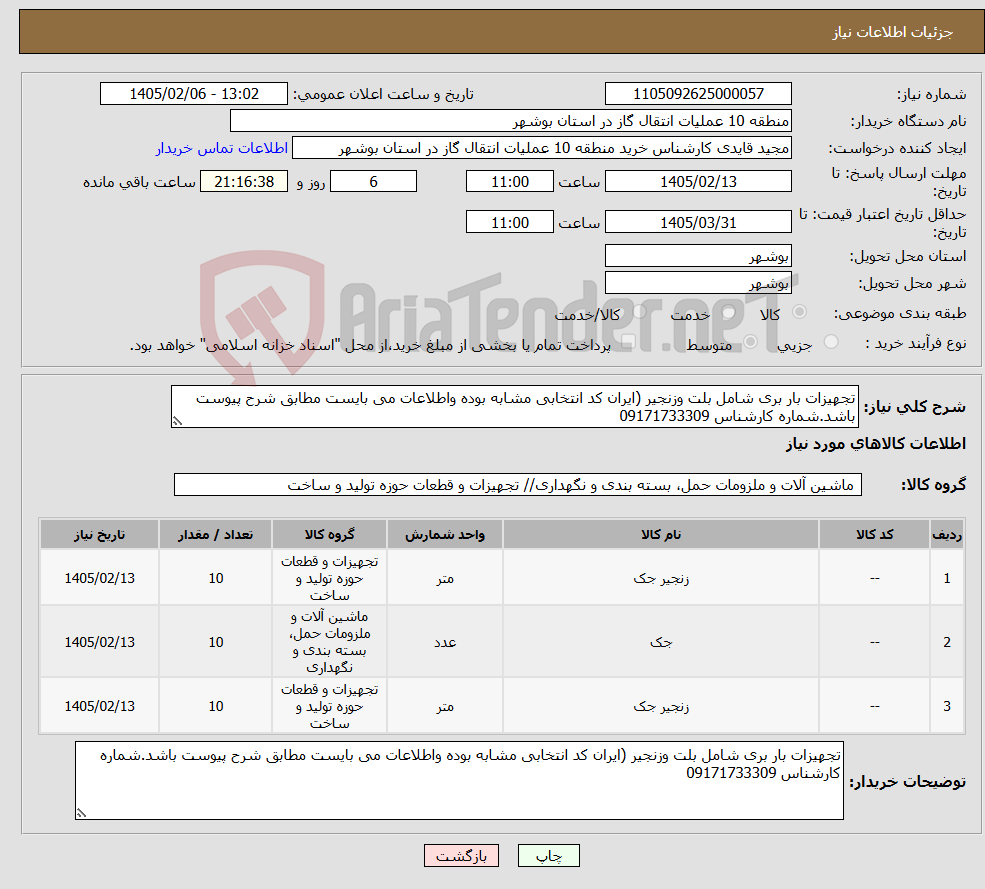This screenshot has width=985, height=889.
Task: Click جک item name in row 2
Action: [661, 642]
